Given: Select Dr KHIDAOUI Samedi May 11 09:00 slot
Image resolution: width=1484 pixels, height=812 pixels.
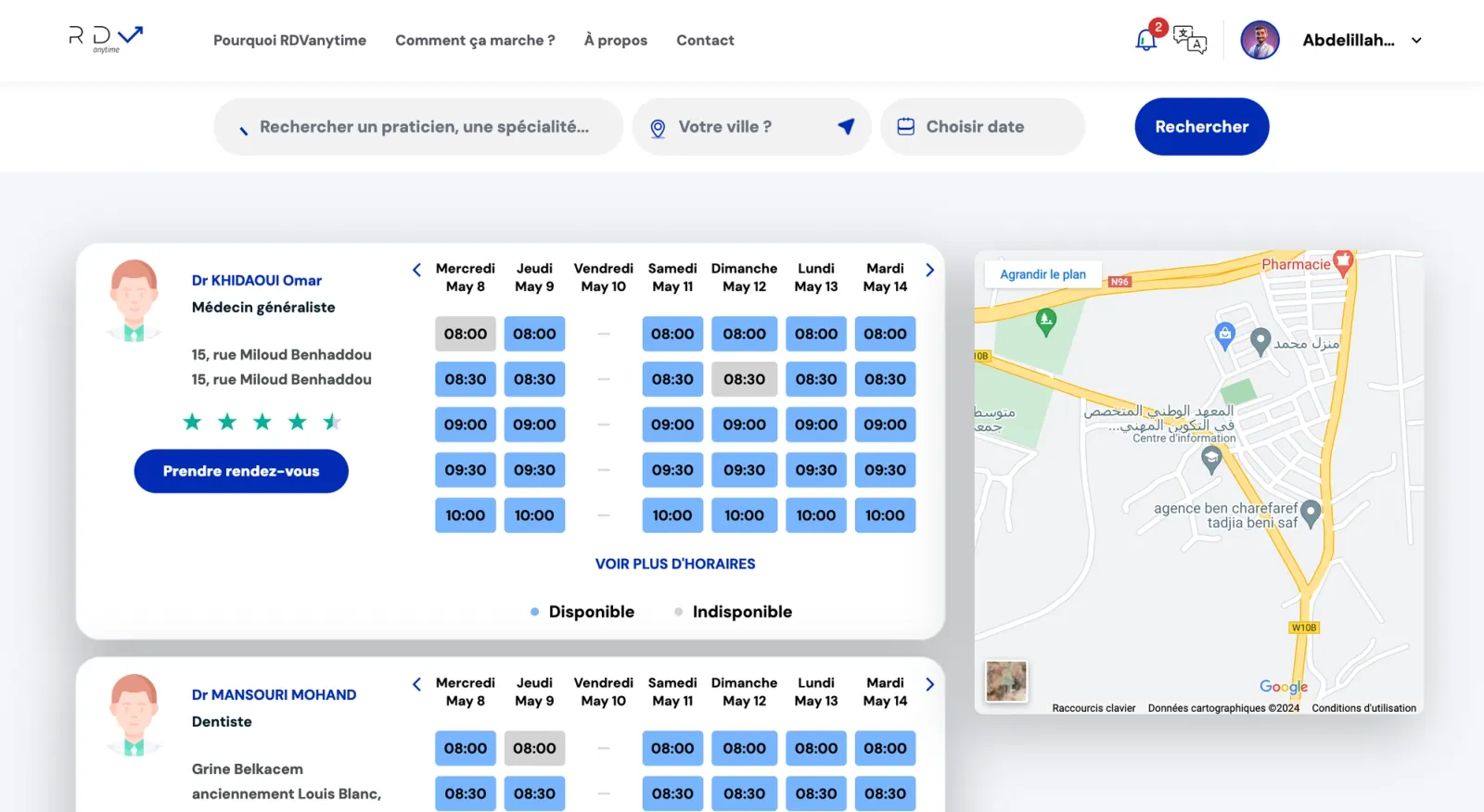Looking at the screenshot, I should (x=672, y=425).
